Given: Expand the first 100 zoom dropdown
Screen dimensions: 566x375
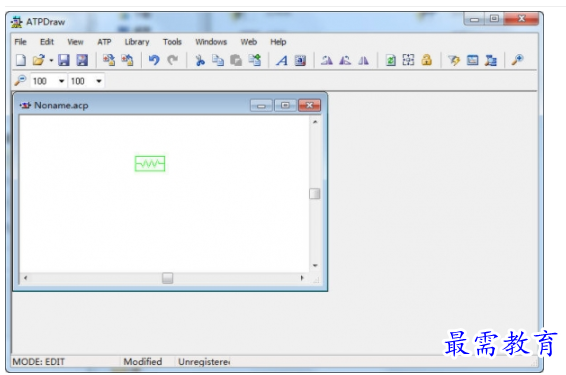Looking at the screenshot, I should click(62, 81).
